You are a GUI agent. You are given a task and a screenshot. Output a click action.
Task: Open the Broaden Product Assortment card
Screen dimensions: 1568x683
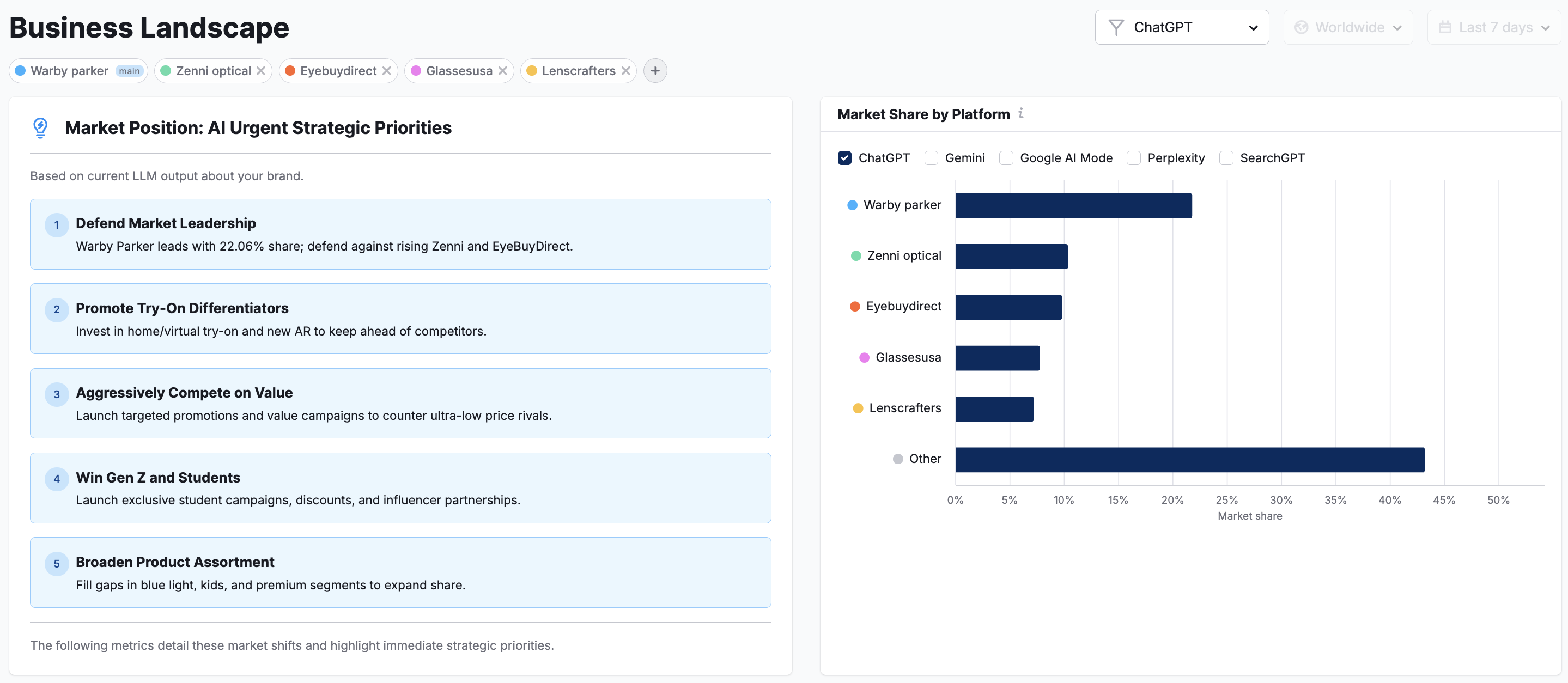tap(400, 573)
